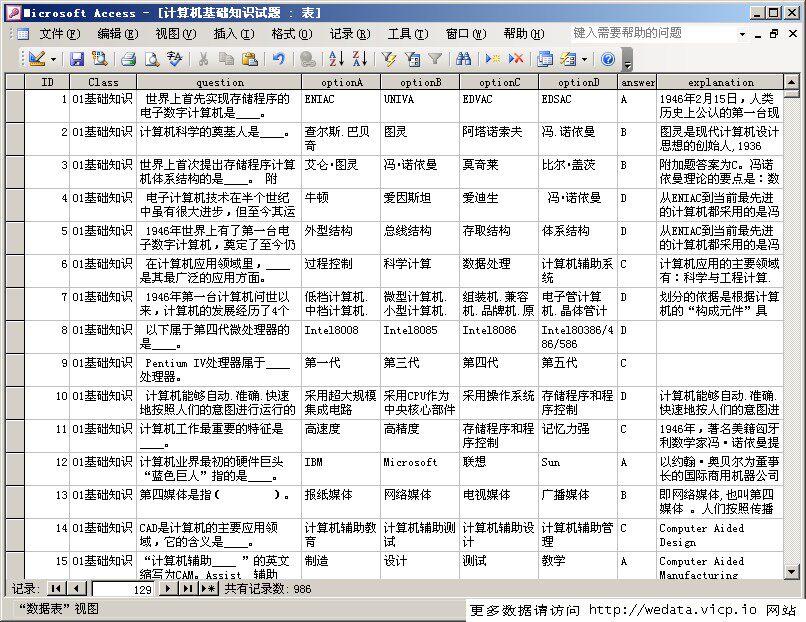Open the 记录(R) menu
Screen dimensions: 806x622
point(350,34)
